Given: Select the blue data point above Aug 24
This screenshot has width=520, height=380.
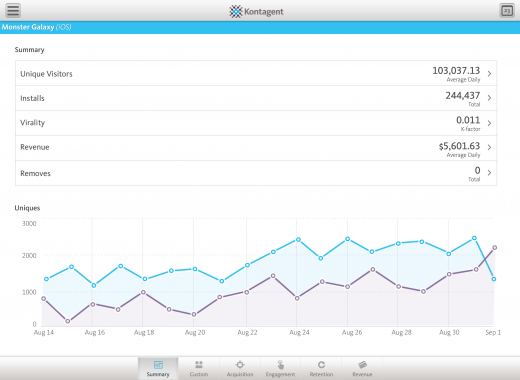Looking at the screenshot, I should [298, 240].
